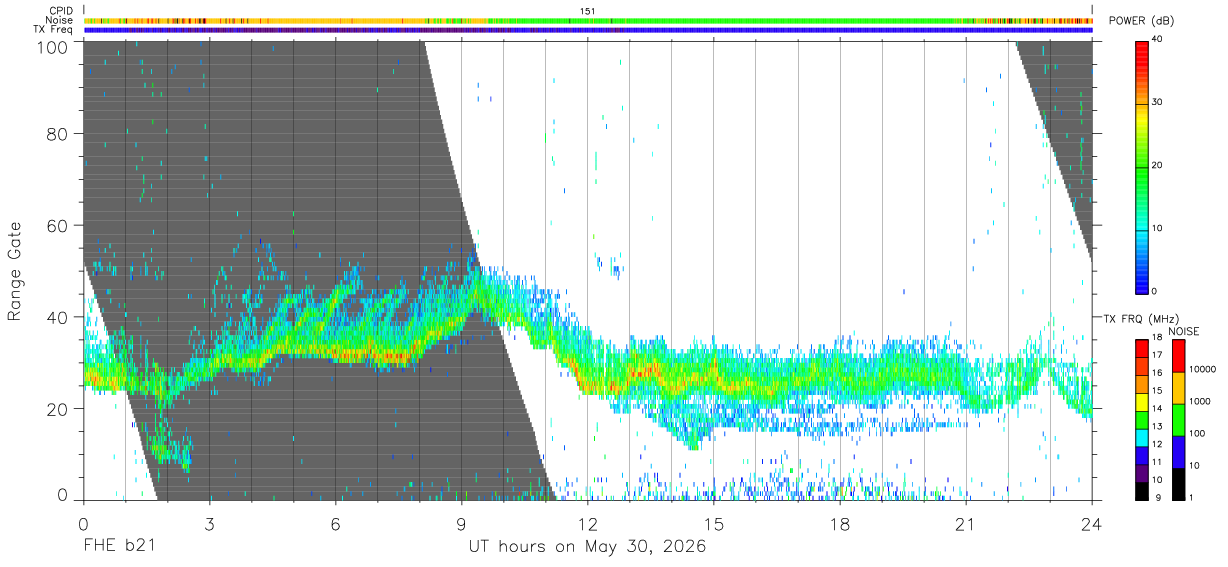Click the "TX Freq" label at top left

pos(54,30)
